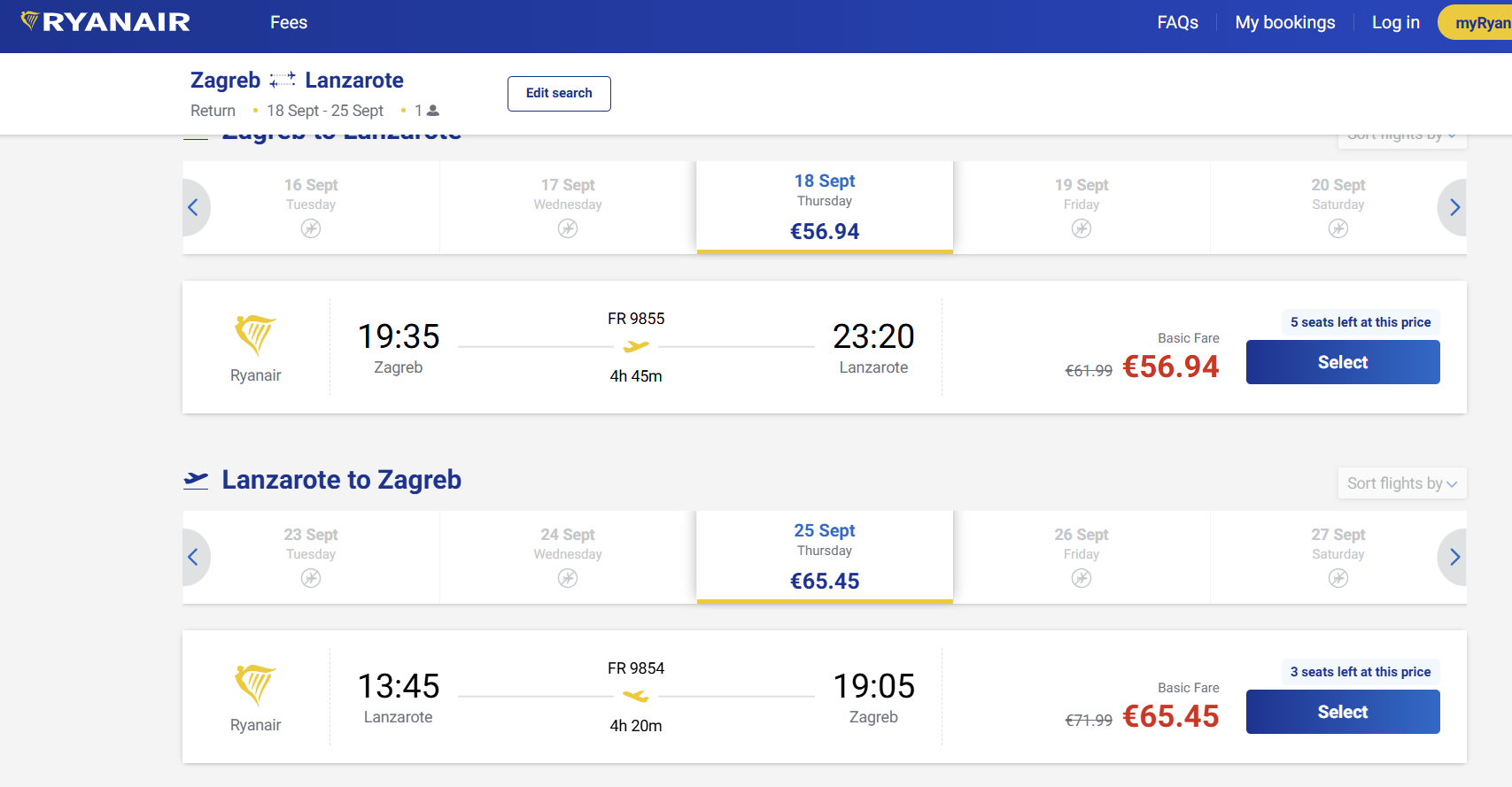
Task: Select the 18 Sept Thursday date tab
Action: click(825, 207)
